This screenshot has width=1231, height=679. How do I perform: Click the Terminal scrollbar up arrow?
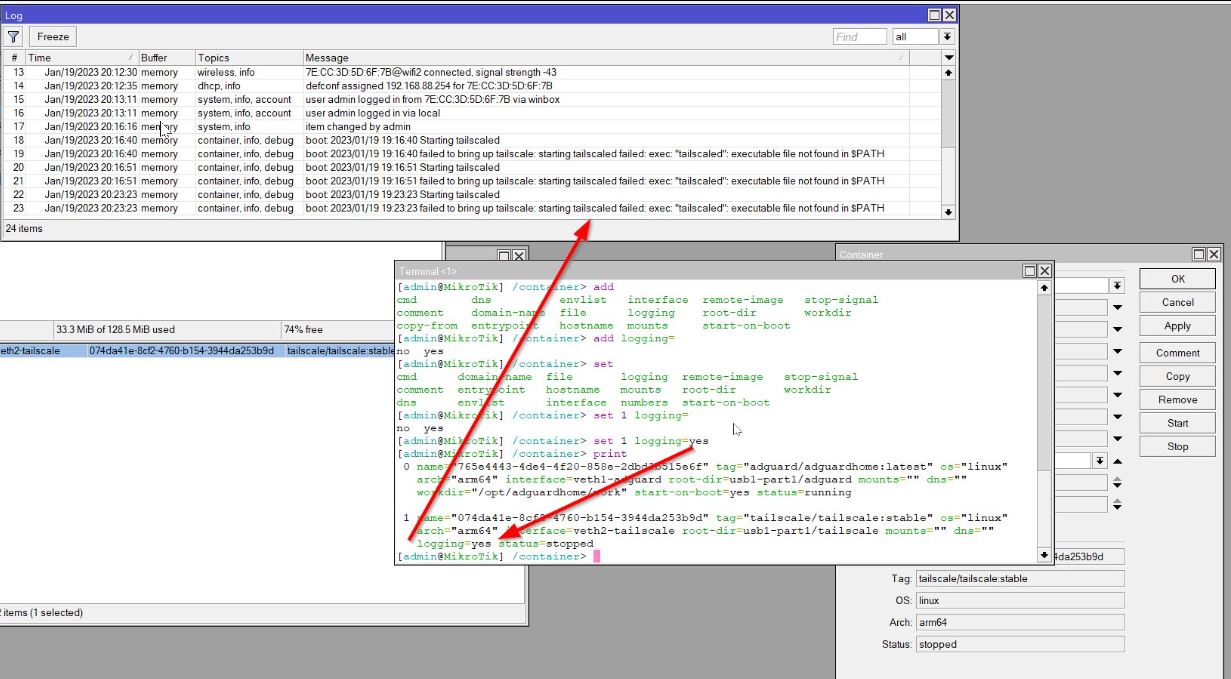(1046, 288)
